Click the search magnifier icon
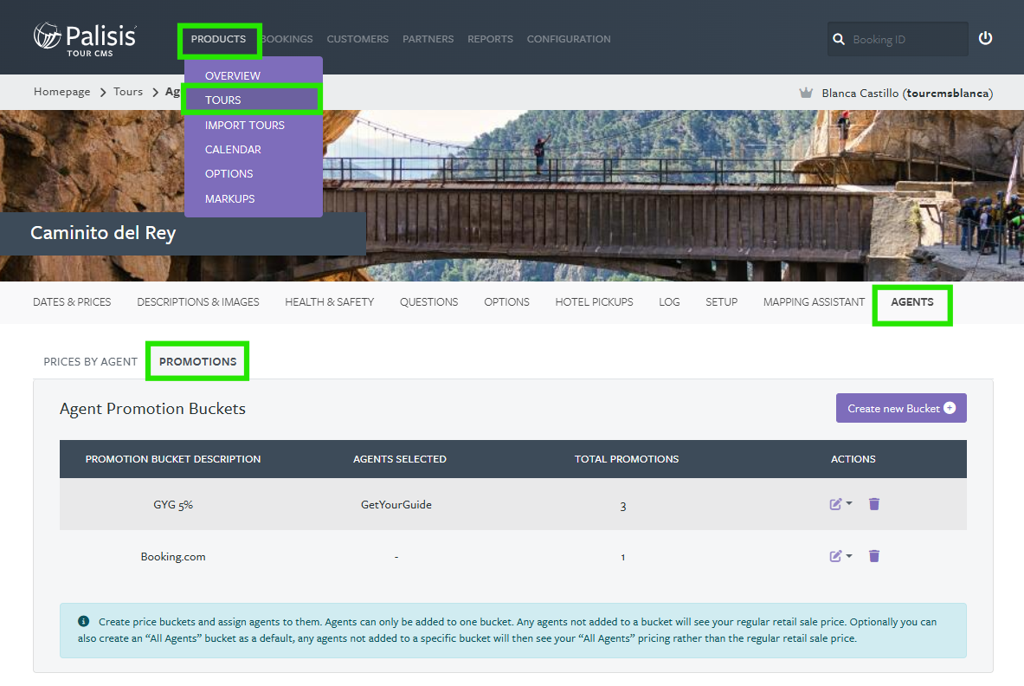 point(839,39)
